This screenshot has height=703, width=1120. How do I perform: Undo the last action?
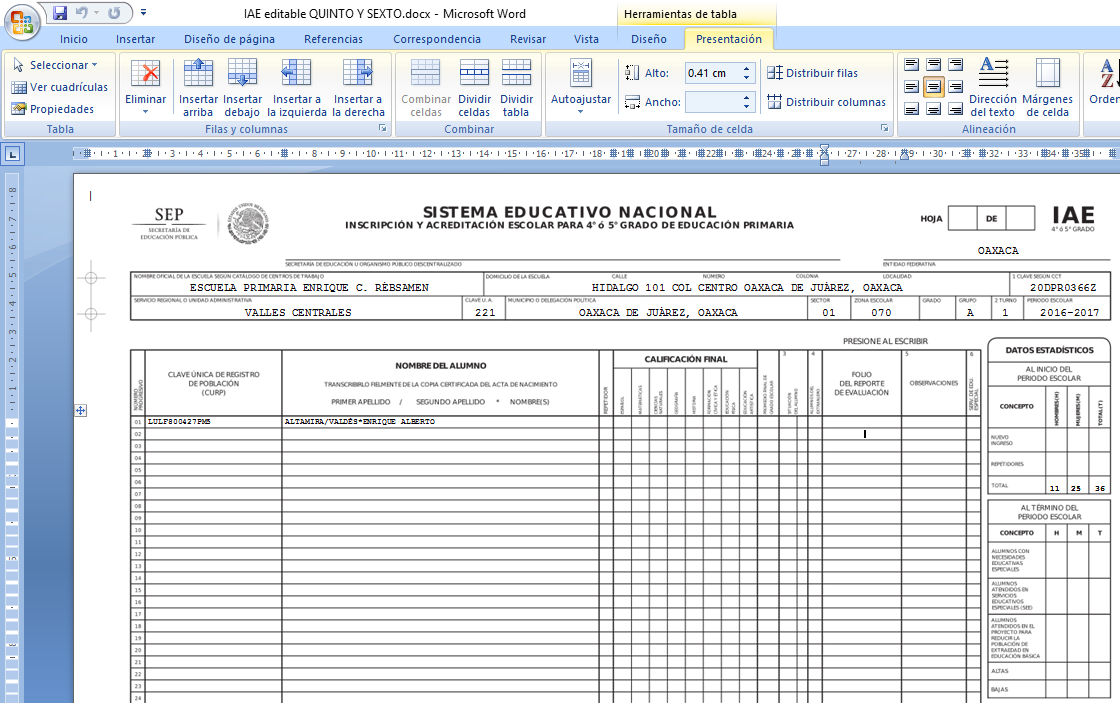pos(81,13)
